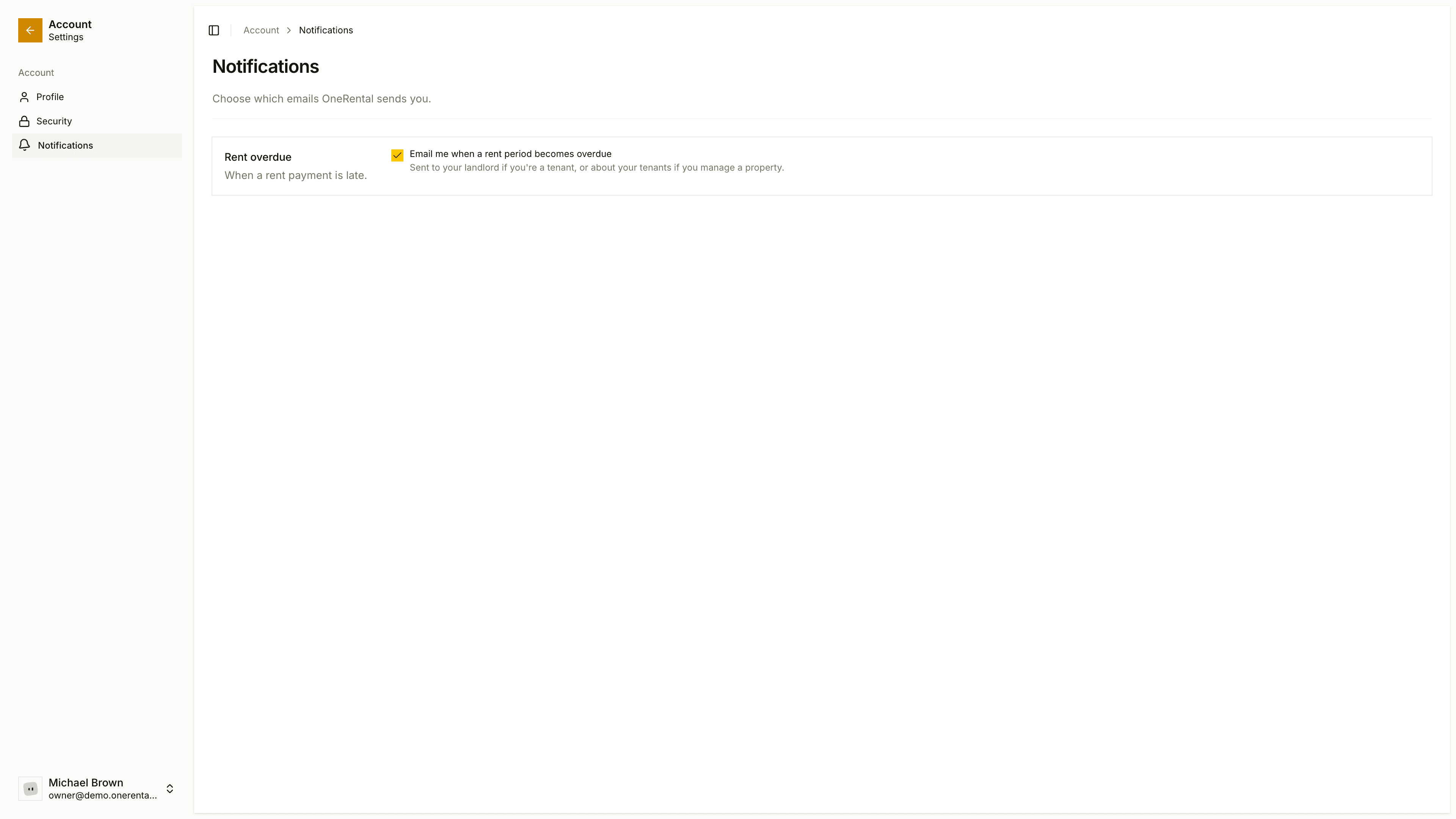1456x819 pixels.
Task: Click the 'Sent to your landlord' helper text
Action: pyautogui.click(x=597, y=168)
